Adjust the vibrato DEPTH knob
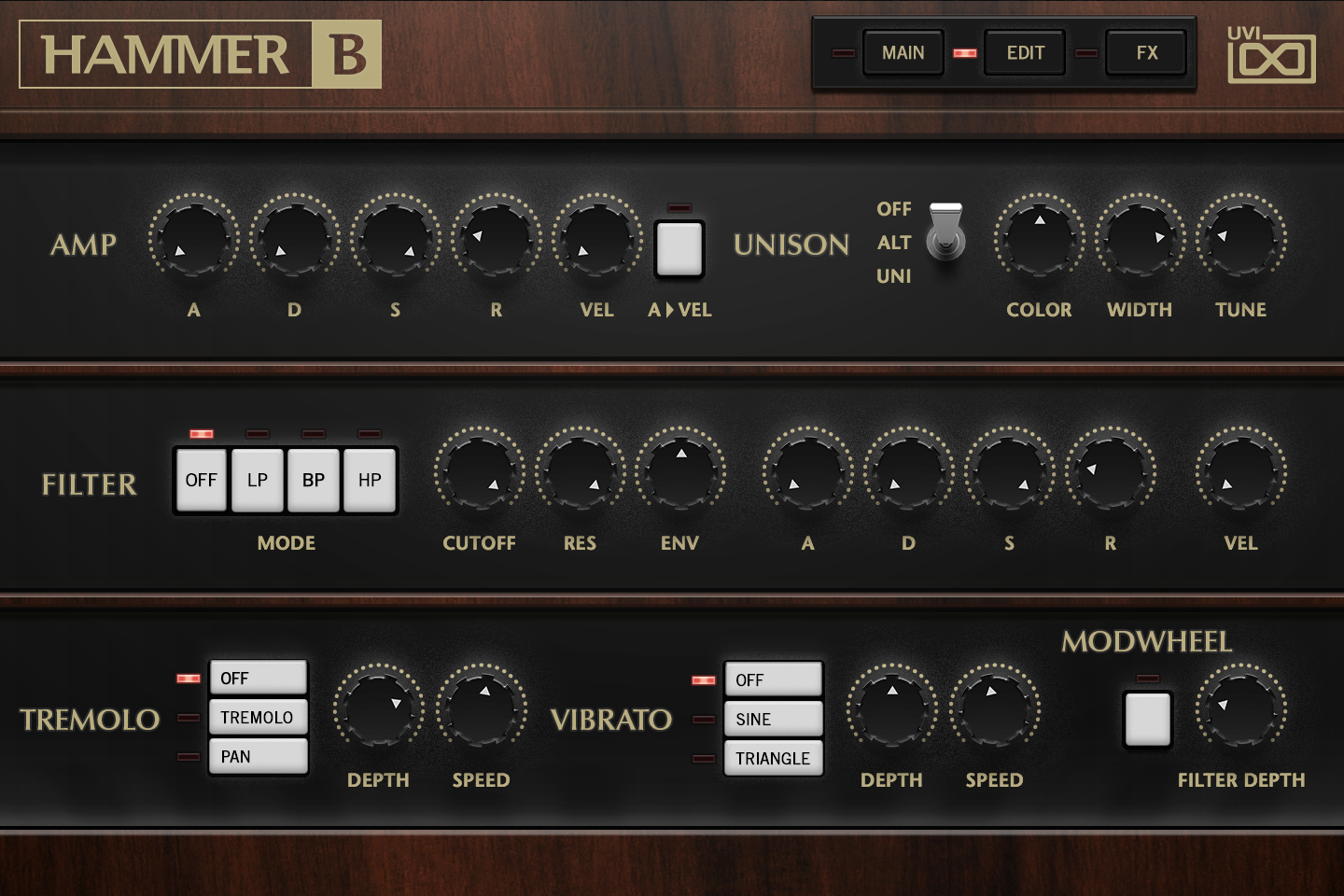Screen dimensions: 1344x896 pyautogui.click(x=891, y=709)
